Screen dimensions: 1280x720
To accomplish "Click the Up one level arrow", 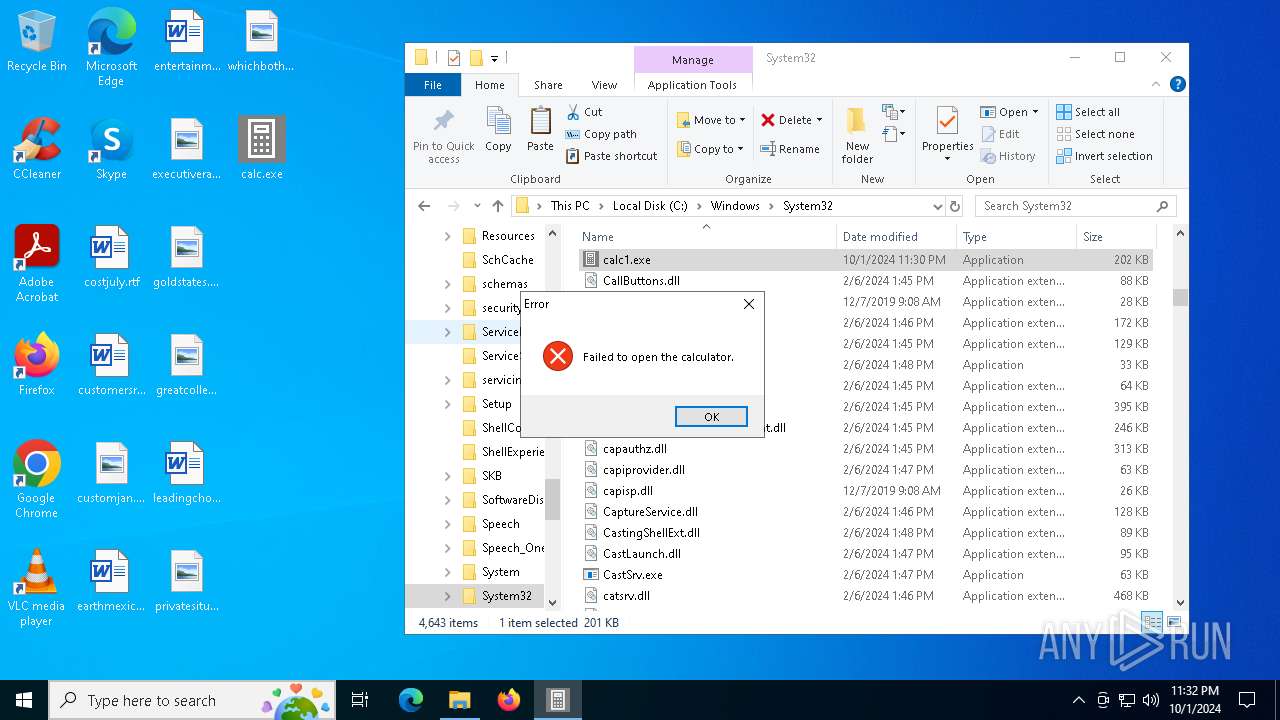I will coord(498,206).
